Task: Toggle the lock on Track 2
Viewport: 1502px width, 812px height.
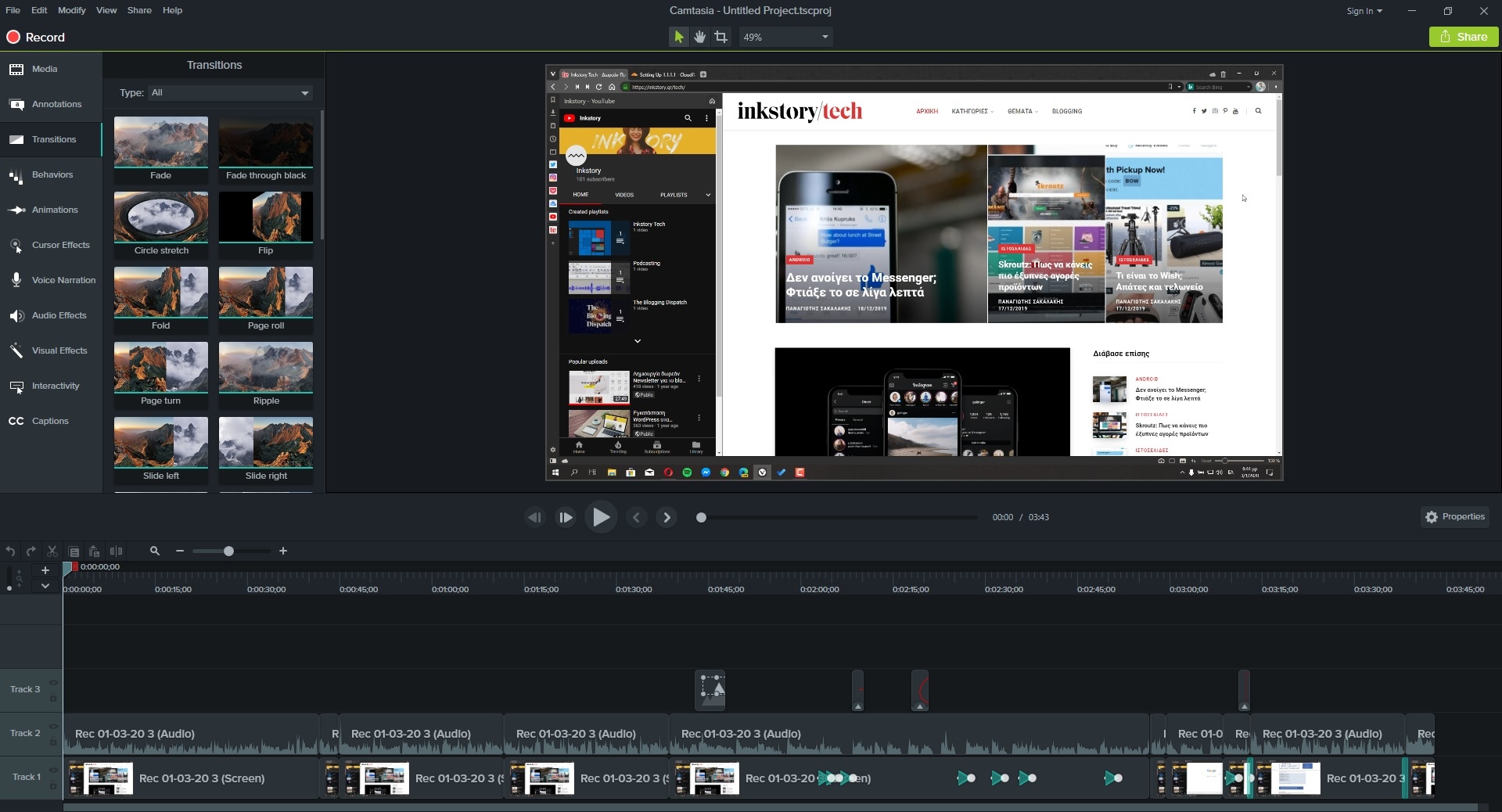Action: click(53, 742)
